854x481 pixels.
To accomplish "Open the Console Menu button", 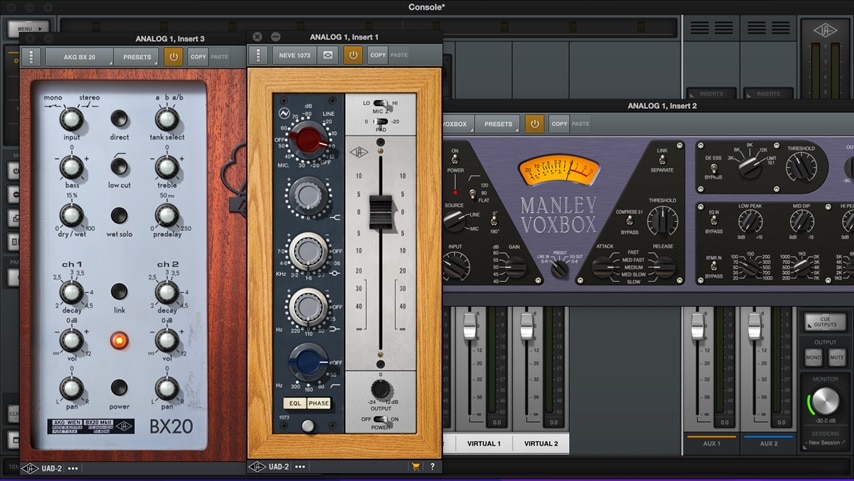I will 33,29.
